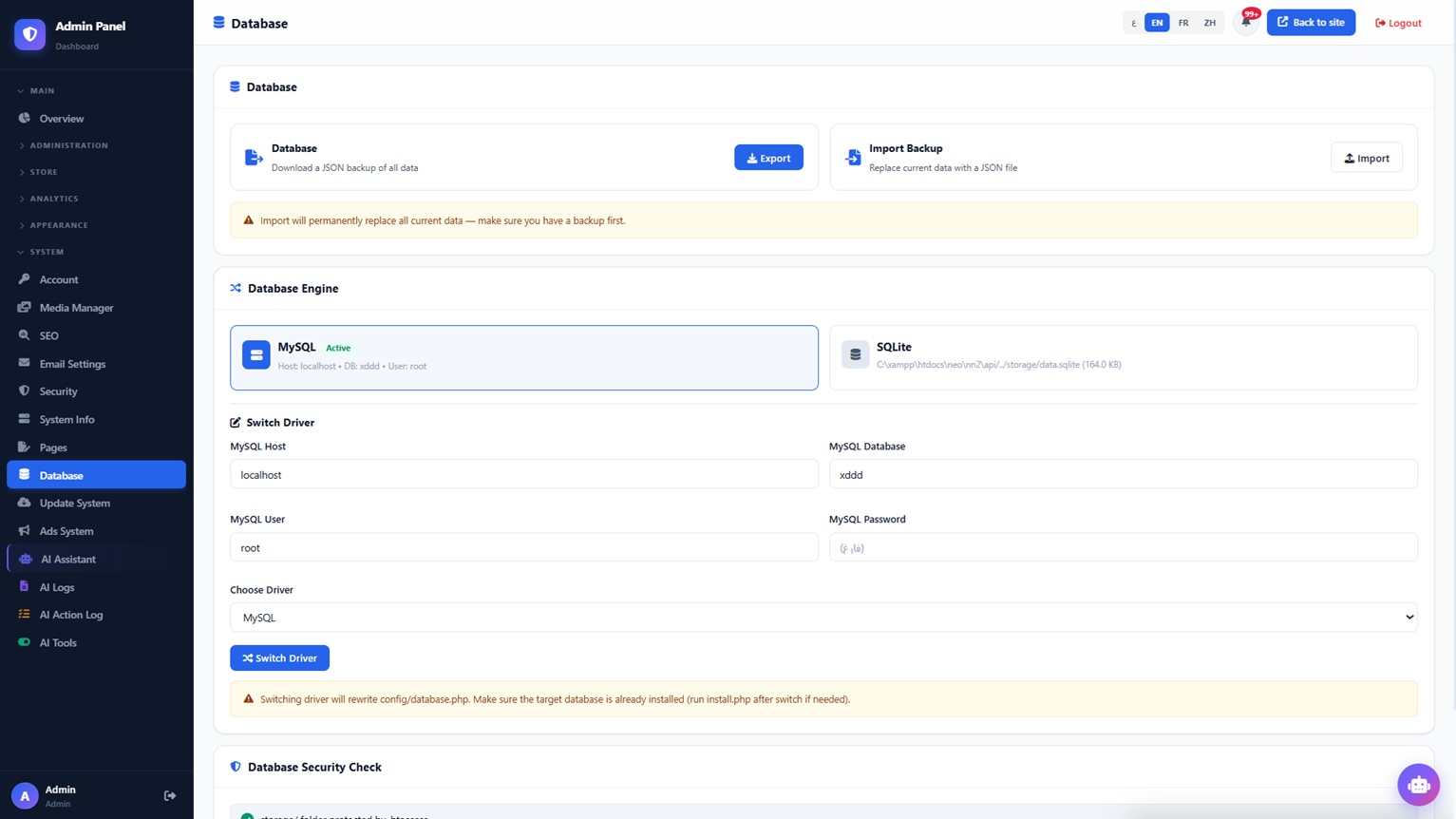The height and width of the screenshot is (819, 1456).
Task: Select the MySQL engine card
Action: coord(524,358)
